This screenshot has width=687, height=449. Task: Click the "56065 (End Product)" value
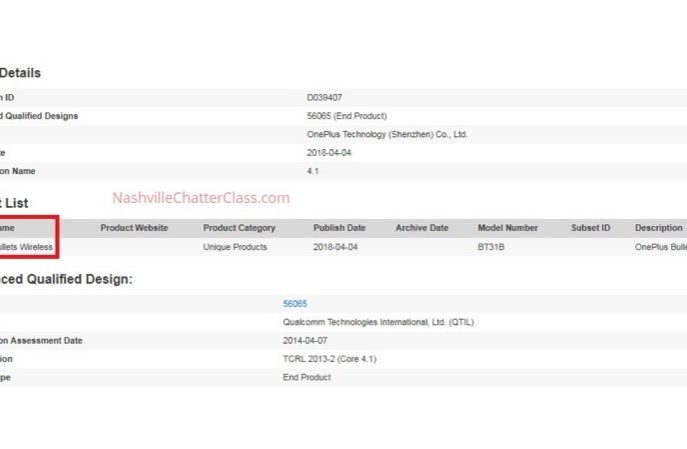click(347, 116)
